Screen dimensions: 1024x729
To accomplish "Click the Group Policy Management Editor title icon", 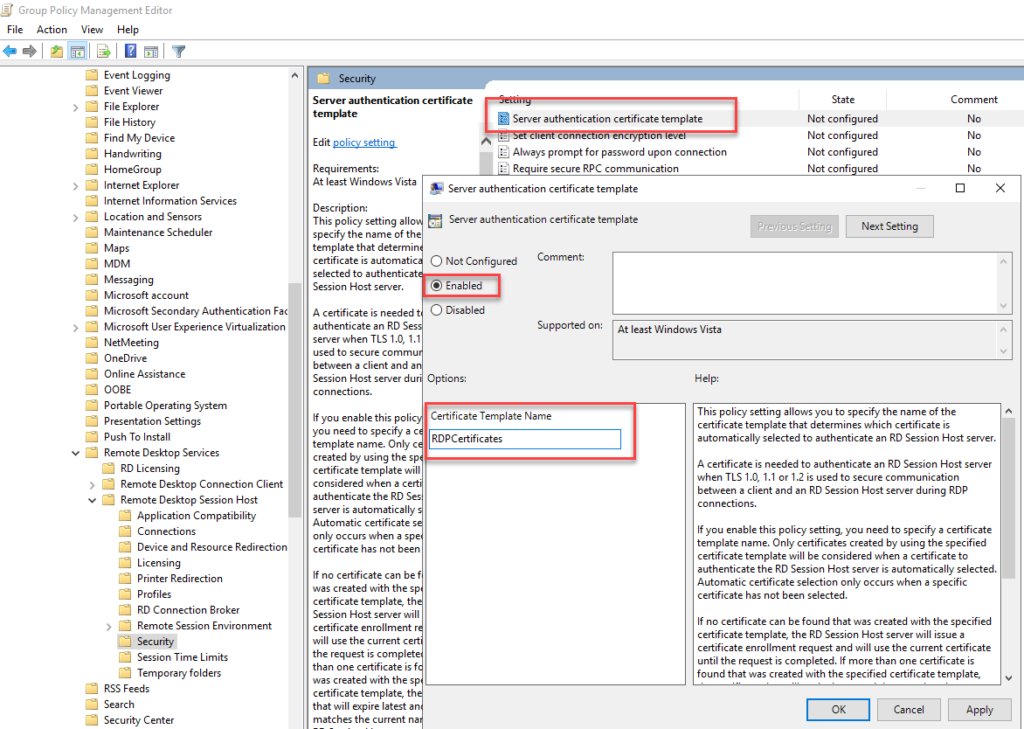I will tap(7, 10).
